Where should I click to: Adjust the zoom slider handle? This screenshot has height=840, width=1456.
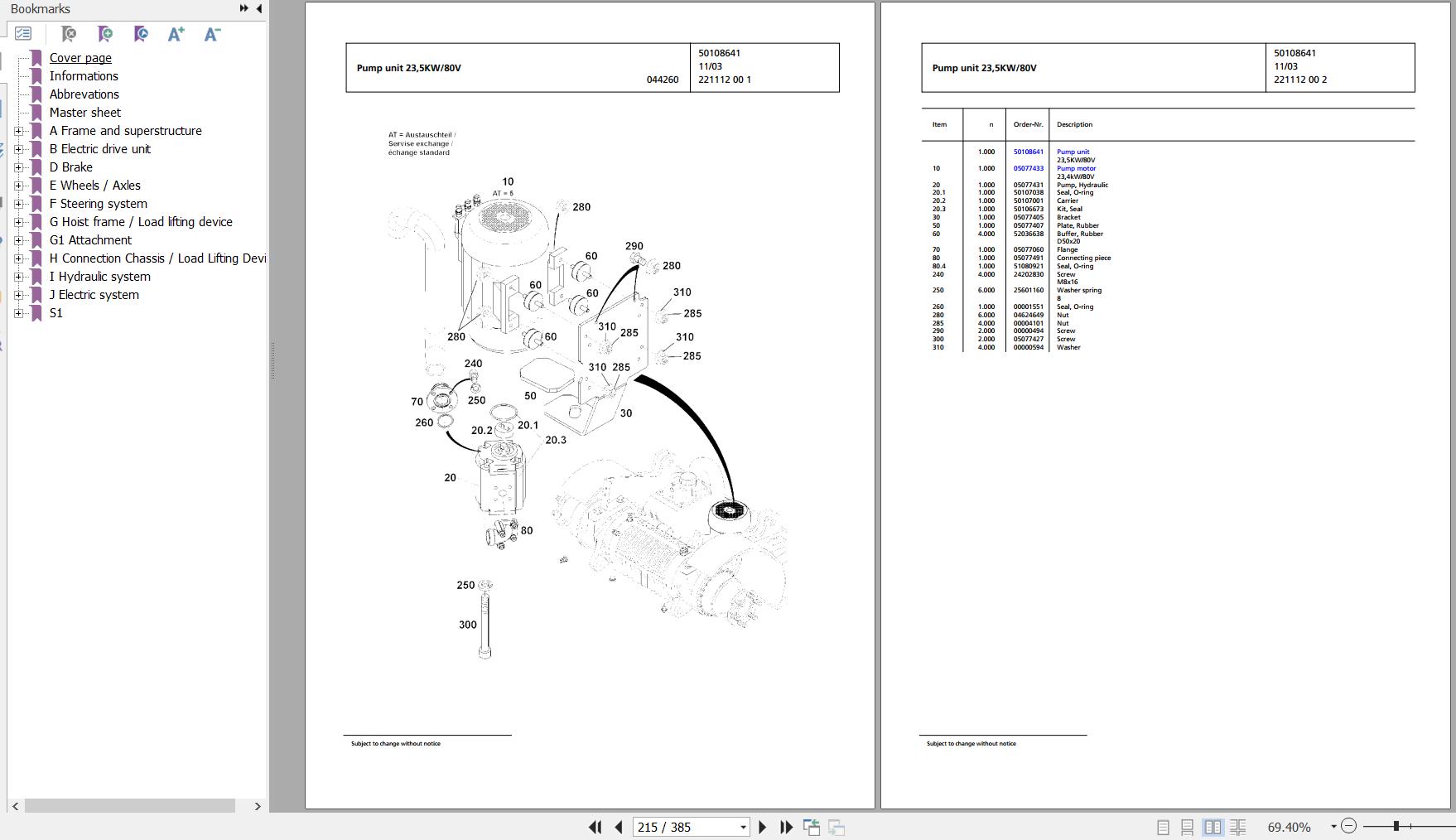[1396, 826]
